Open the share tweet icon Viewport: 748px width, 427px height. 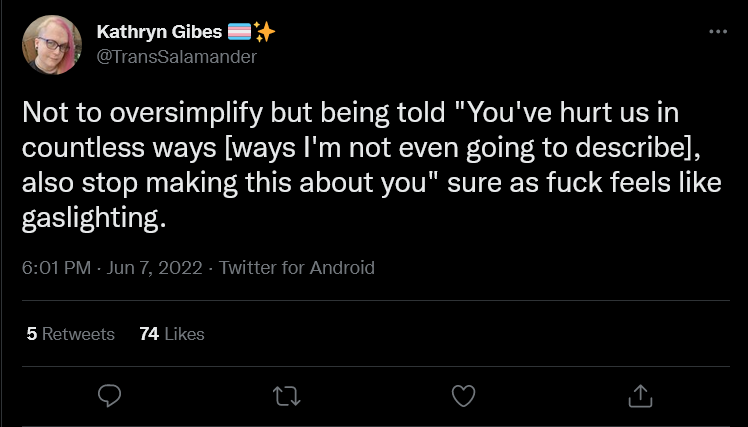(x=640, y=396)
